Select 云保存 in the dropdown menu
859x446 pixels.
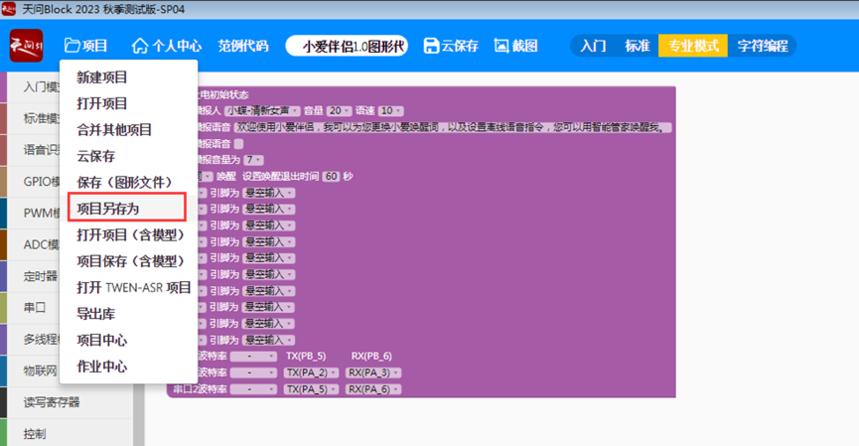click(96, 156)
